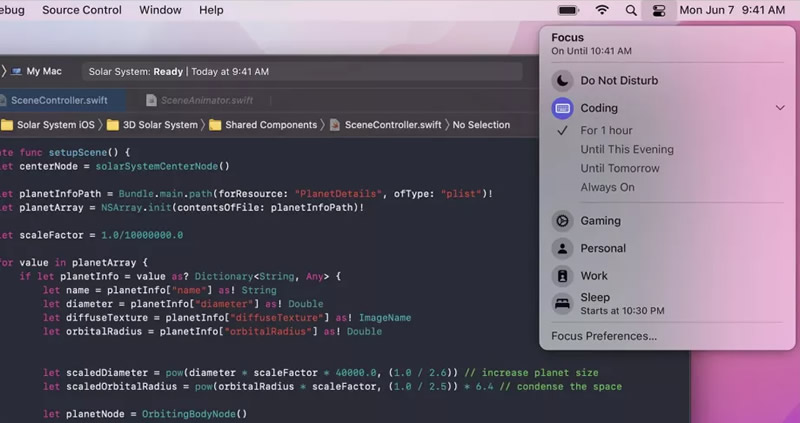Image resolution: width=800 pixels, height=423 pixels.
Task: Open the Help menu
Action: click(211, 10)
